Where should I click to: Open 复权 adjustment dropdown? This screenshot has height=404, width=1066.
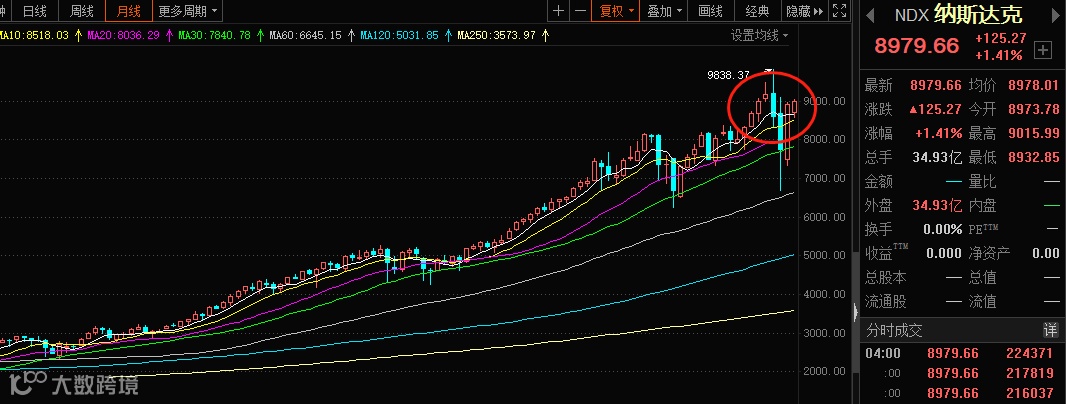point(616,11)
